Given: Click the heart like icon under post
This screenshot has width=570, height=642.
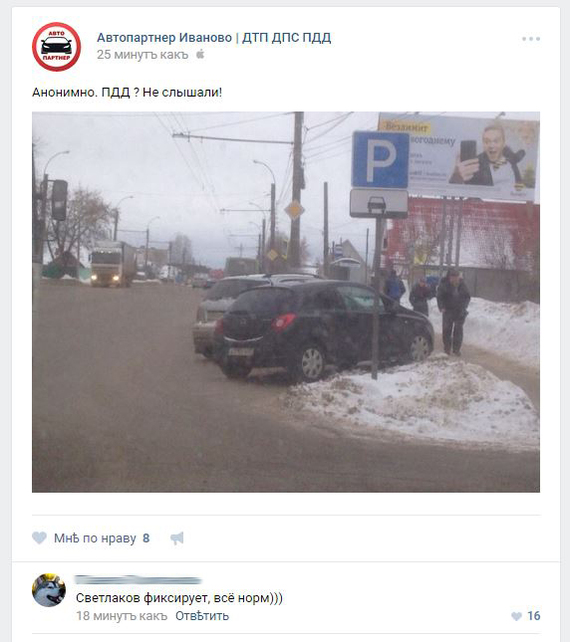Looking at the screenshot, I should coord(39,538).
